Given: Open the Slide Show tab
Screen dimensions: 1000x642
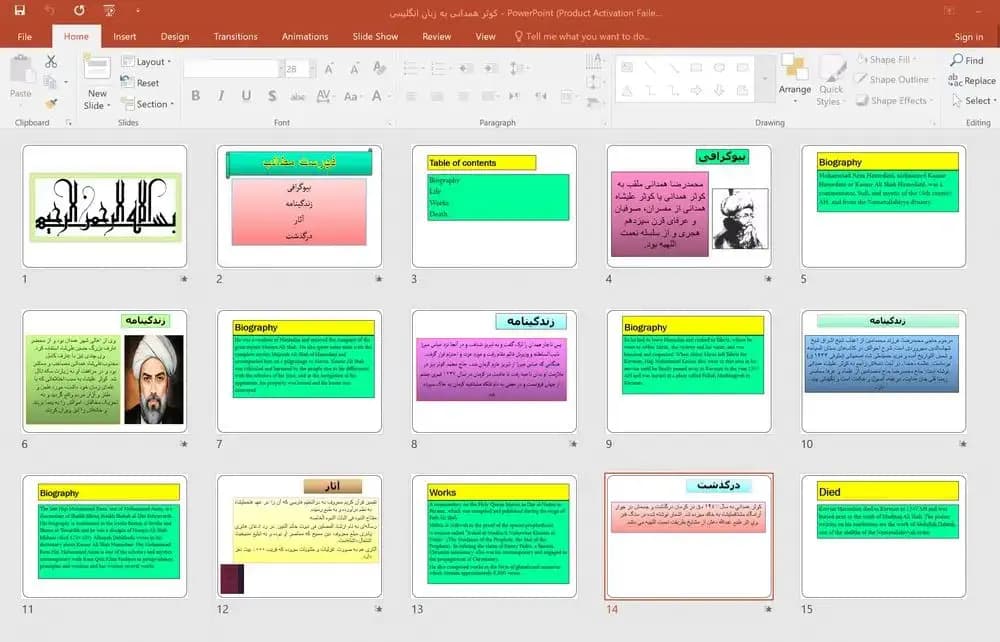Looking at the screenshot, I should (375, 36).
